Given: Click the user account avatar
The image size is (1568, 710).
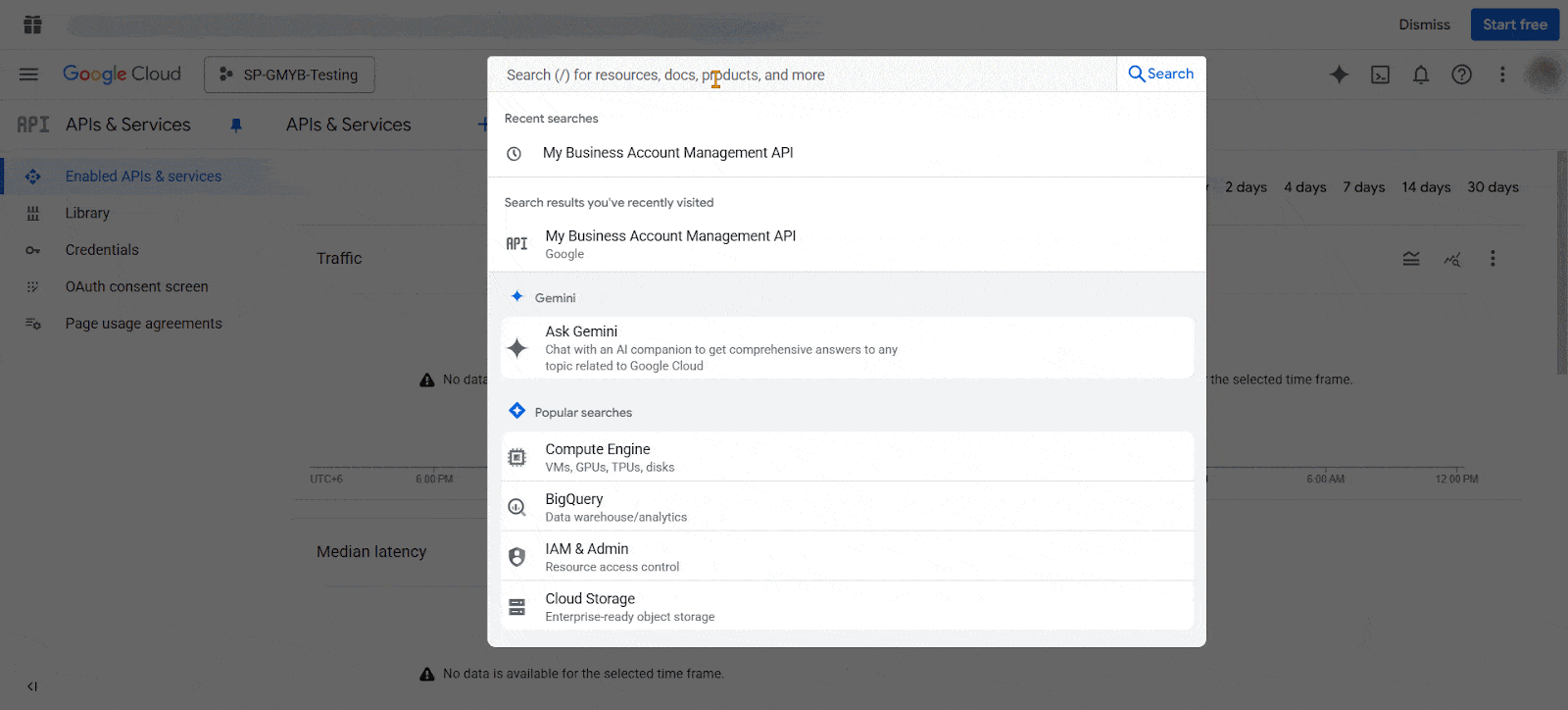Looking at the screenshot, I should tap(1544, 75).
